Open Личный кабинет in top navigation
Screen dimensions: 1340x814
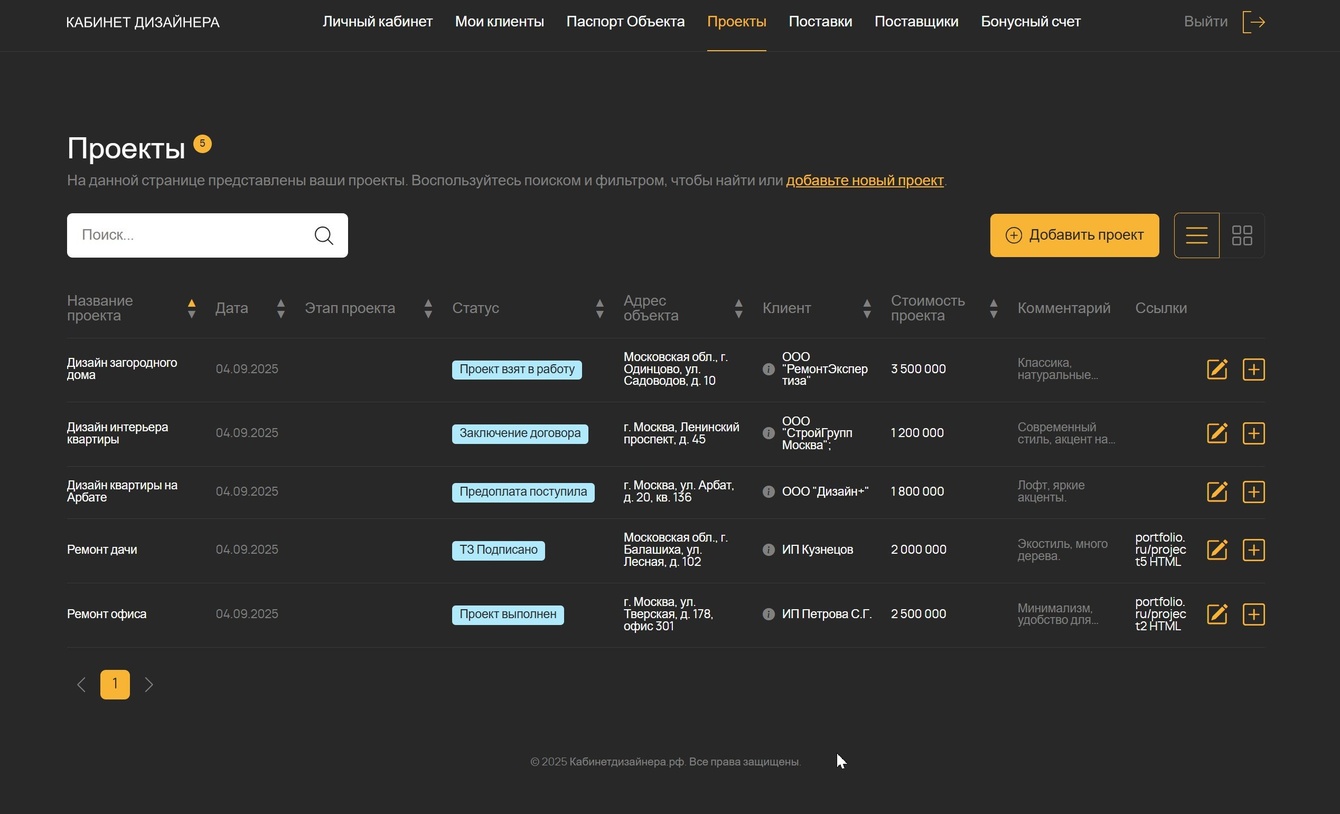(x=378, y=22)
